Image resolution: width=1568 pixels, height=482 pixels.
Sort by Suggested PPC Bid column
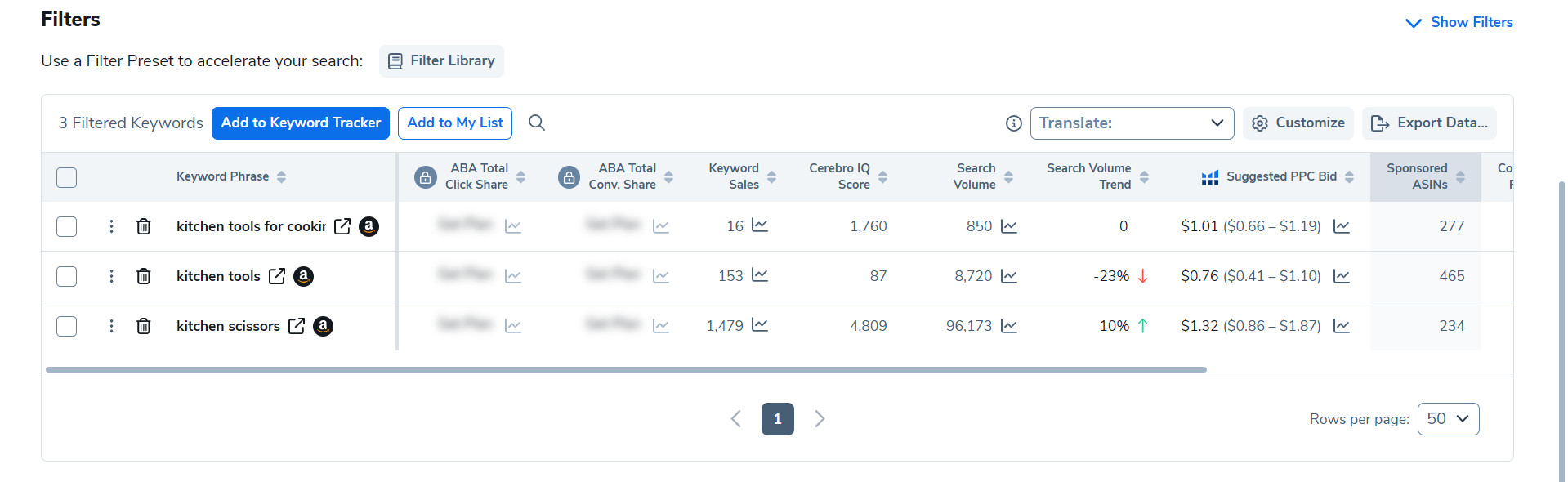(1349, 177)
